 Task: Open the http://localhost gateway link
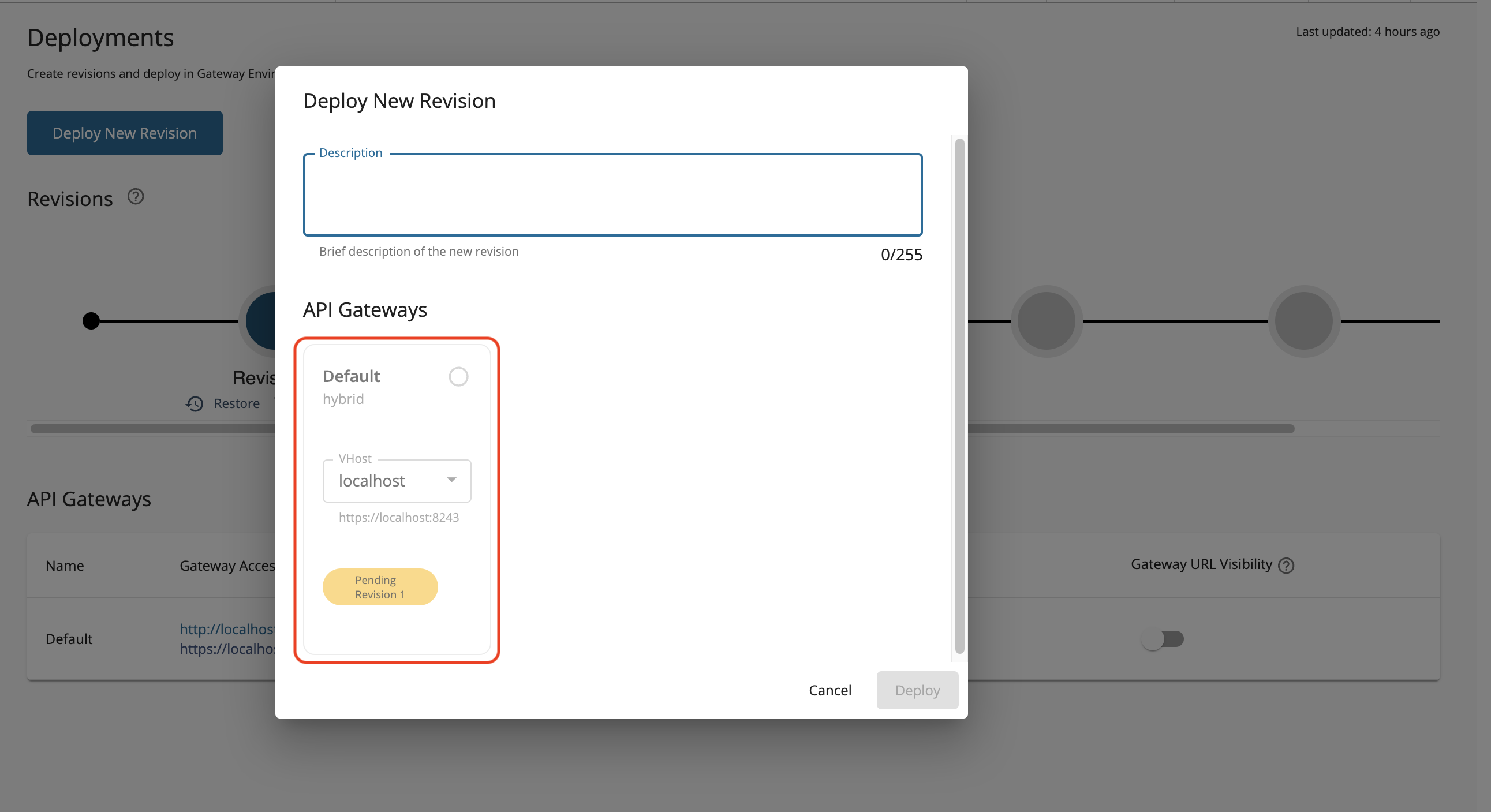pyautogui.click(x=227, y=628)
